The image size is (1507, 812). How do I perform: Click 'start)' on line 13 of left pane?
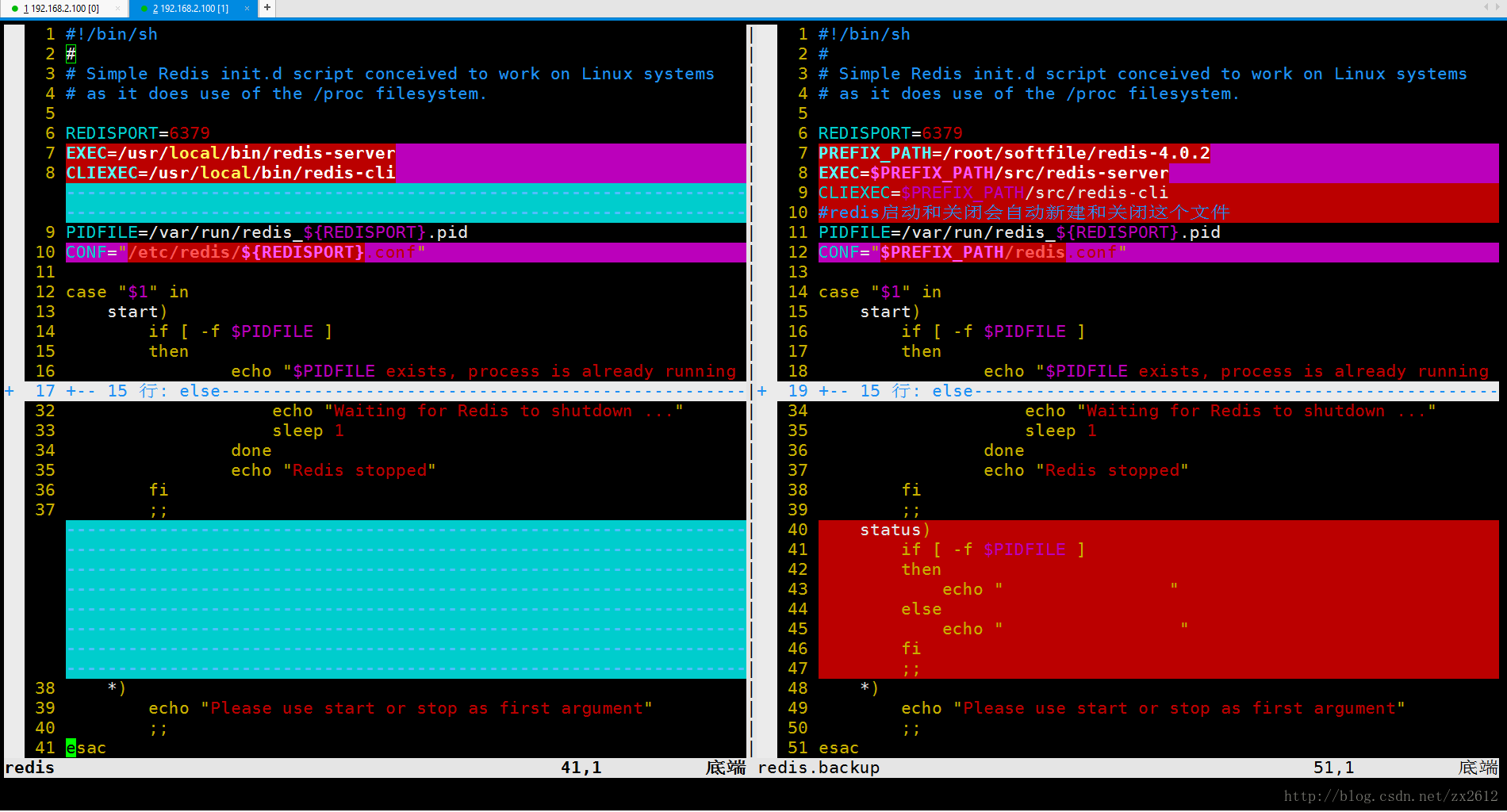tap(138, 312)
